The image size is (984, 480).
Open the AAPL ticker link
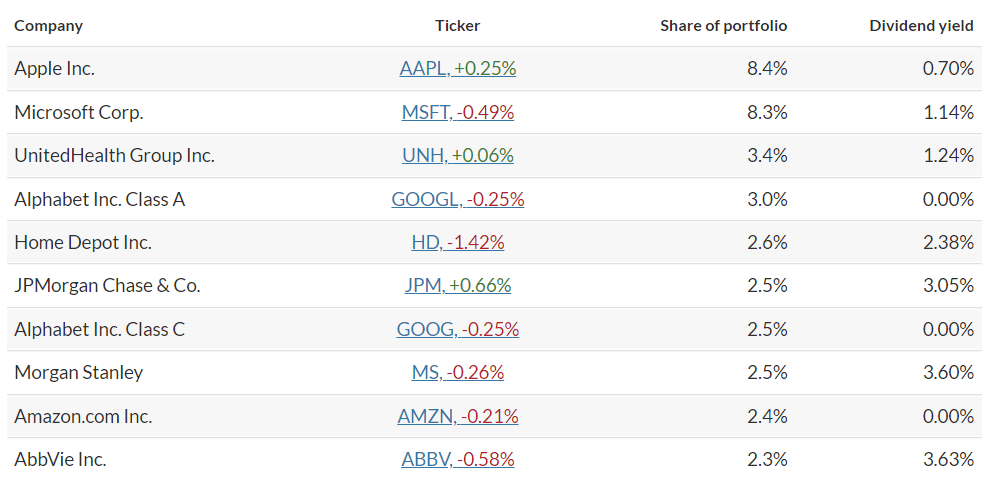[x=457, y=68]
